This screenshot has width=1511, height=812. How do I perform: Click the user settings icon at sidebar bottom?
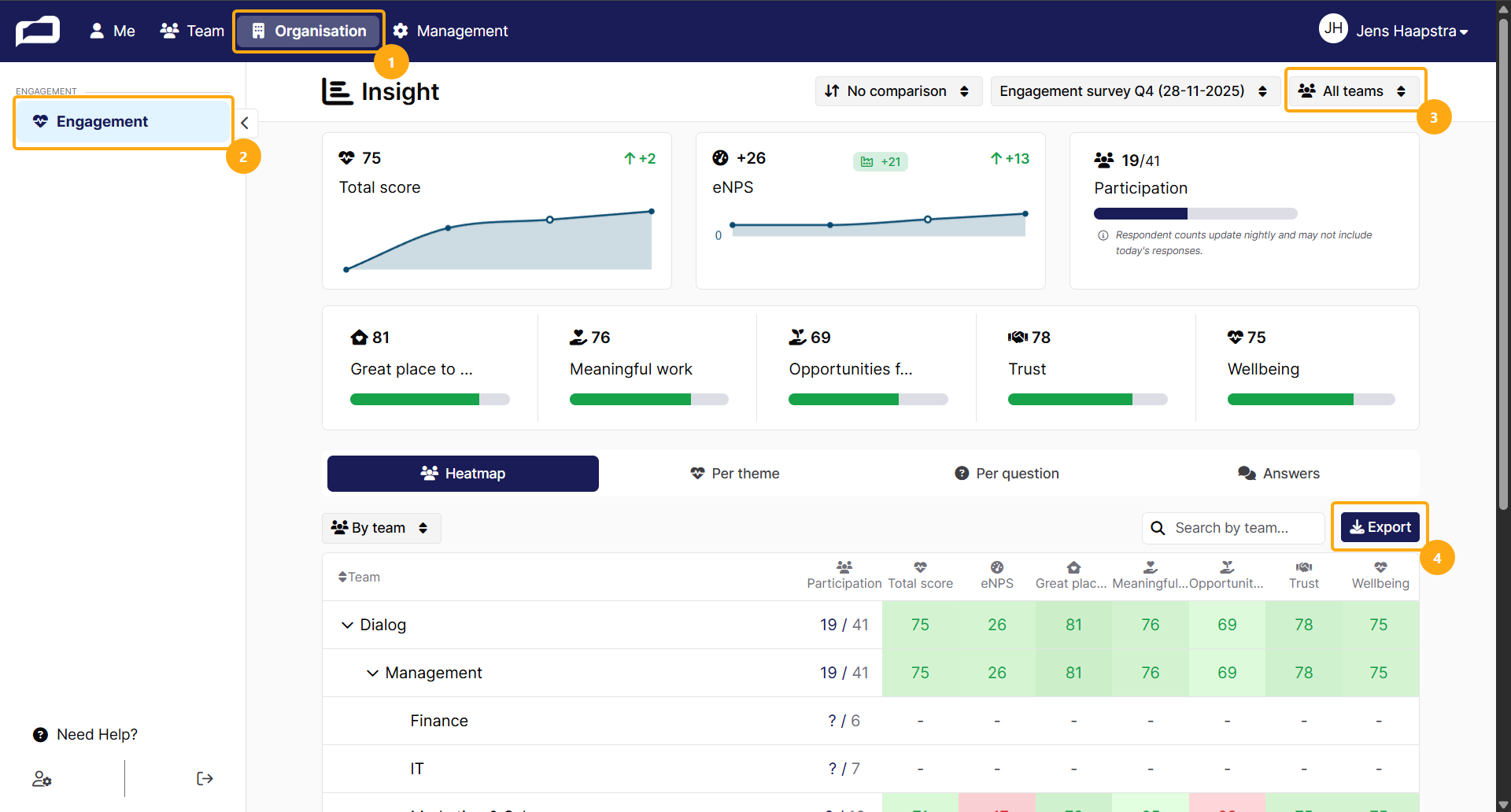pos(42,779)
